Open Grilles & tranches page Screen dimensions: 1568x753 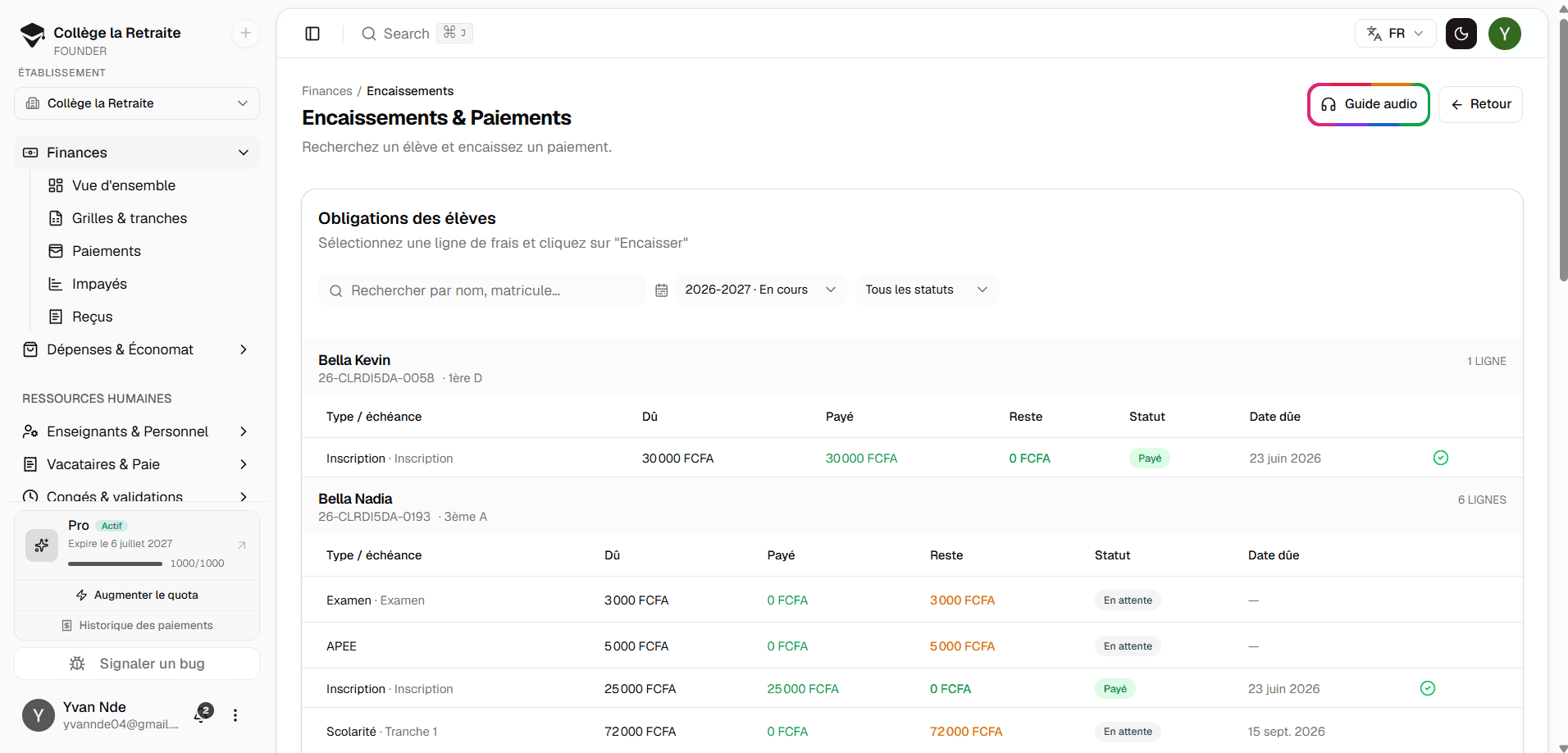[x=130, y=218]
